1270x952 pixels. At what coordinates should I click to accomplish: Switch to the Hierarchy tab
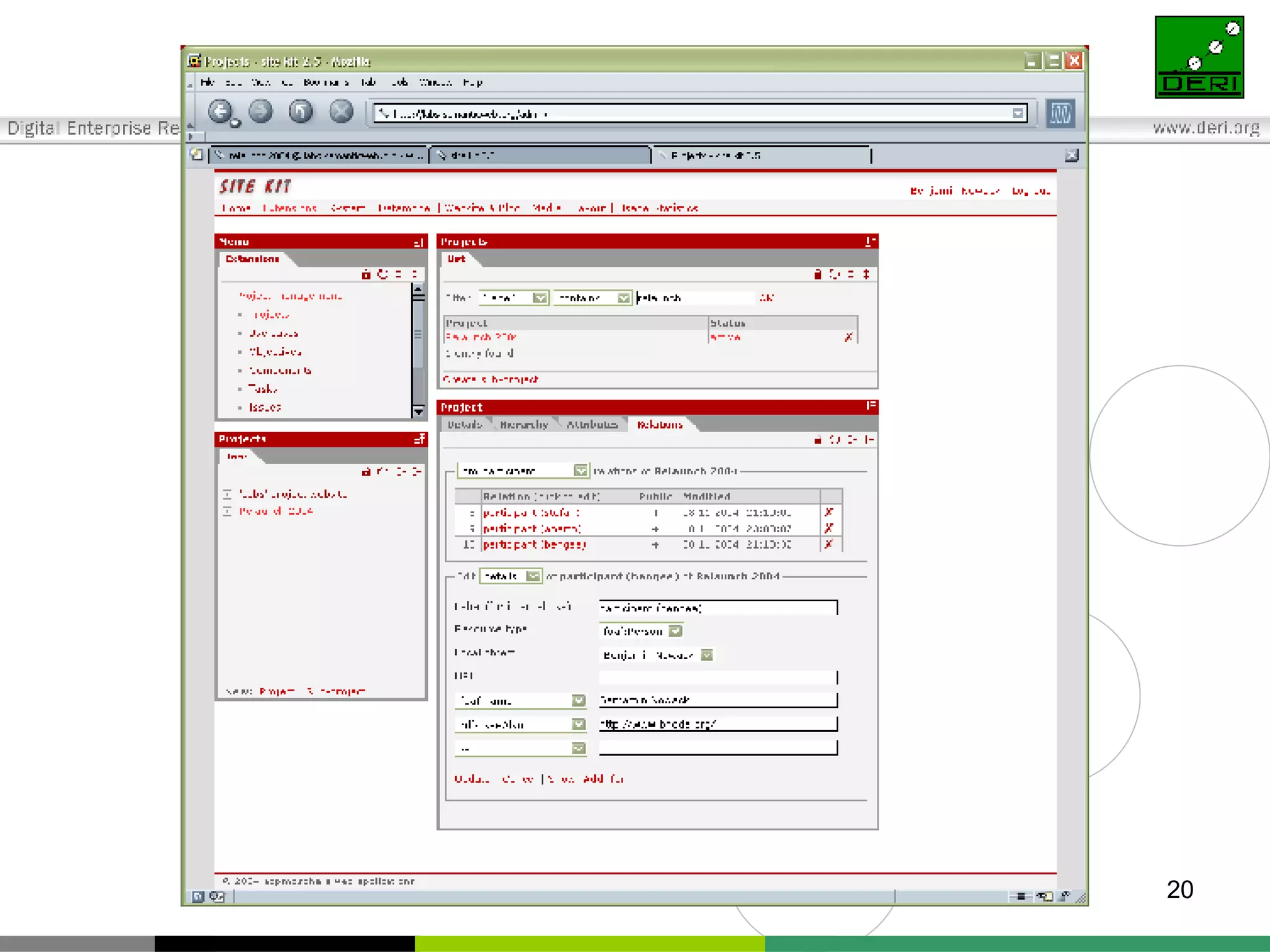[524, 425]
